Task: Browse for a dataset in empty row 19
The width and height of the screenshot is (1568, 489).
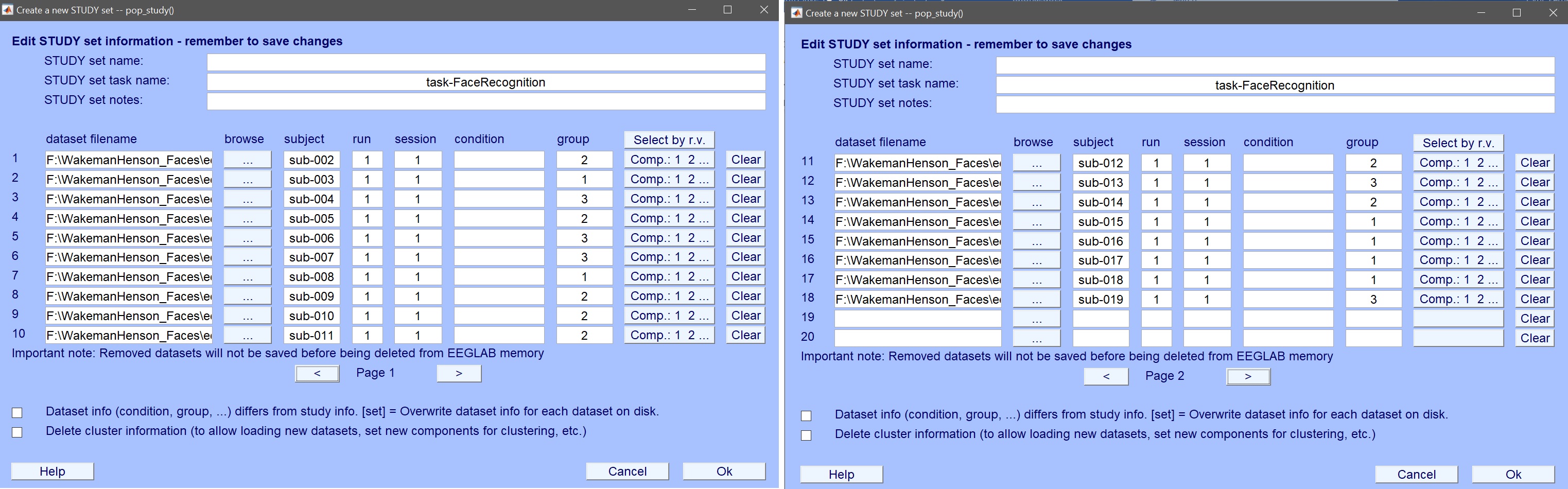Action: 1037,319
